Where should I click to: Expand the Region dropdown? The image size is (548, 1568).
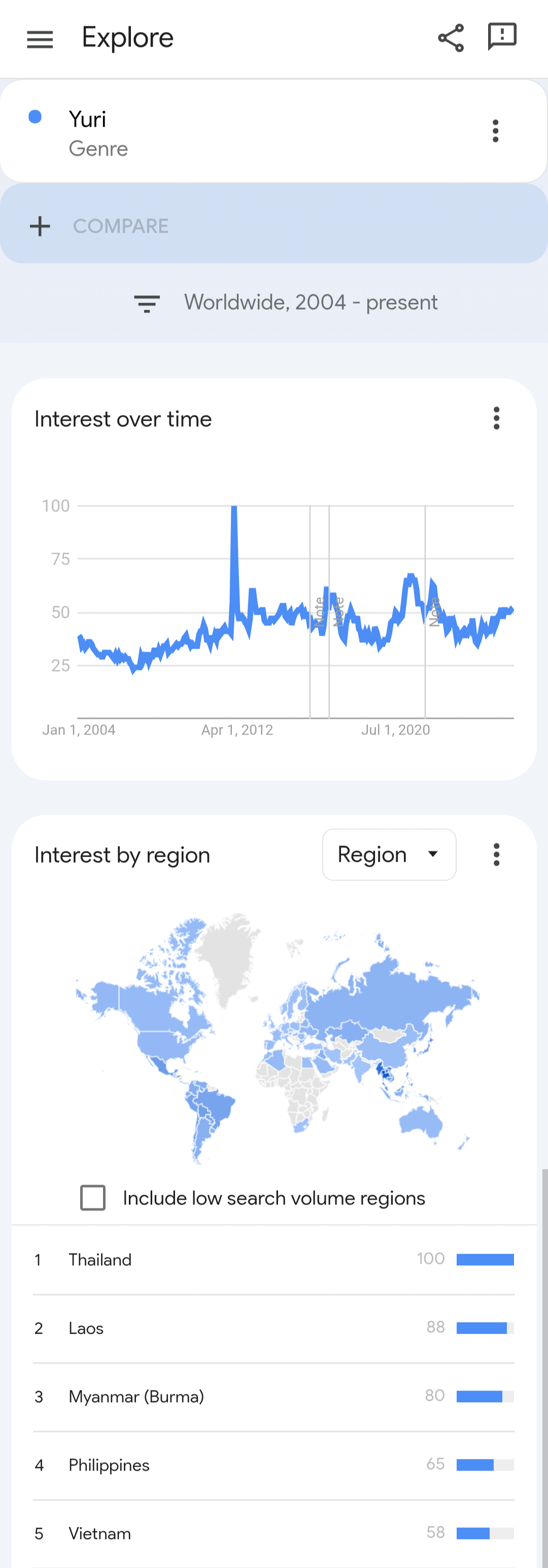click(389, 855)
